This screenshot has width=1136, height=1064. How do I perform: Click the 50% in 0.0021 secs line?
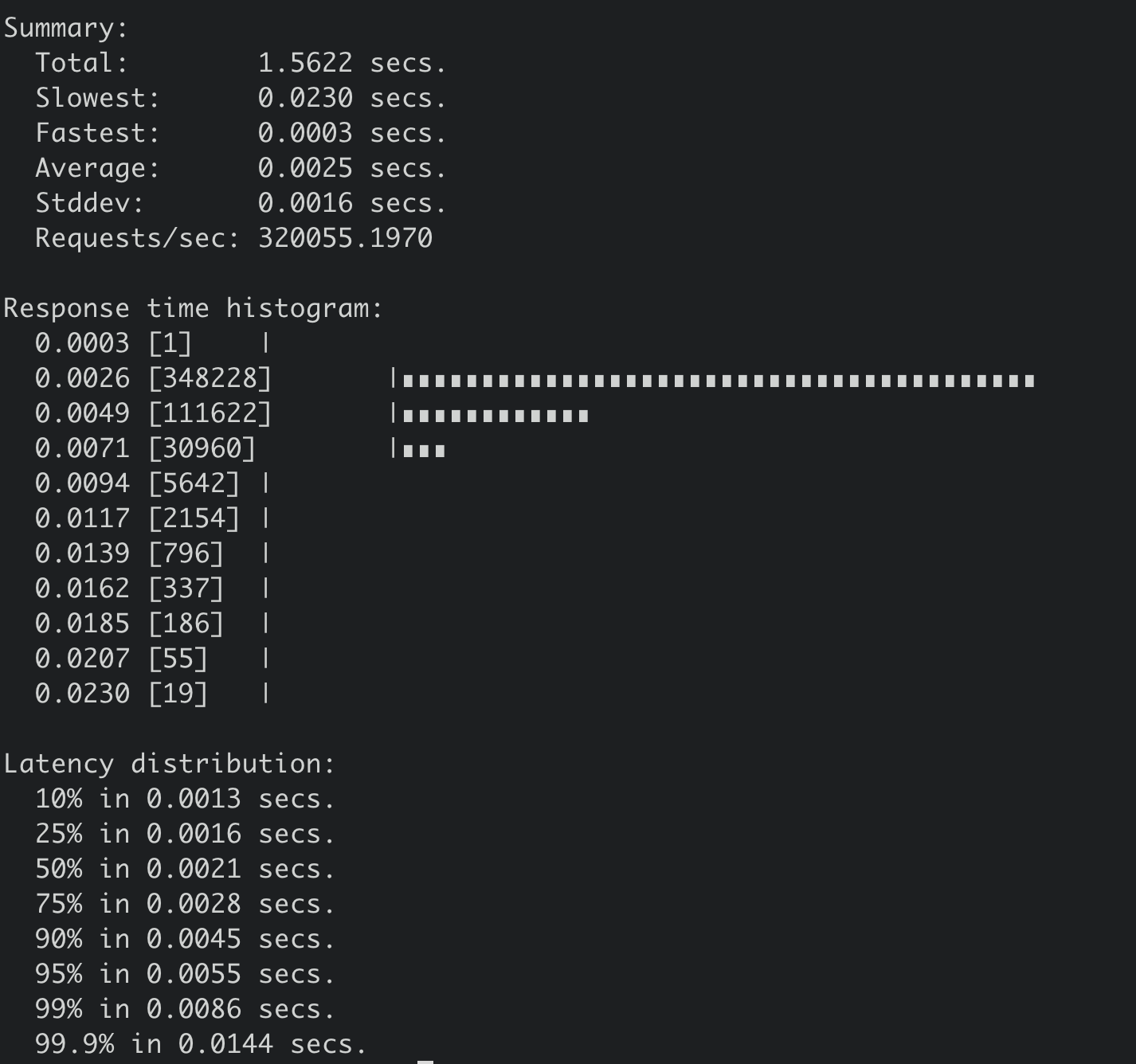[x=185, y=869]
